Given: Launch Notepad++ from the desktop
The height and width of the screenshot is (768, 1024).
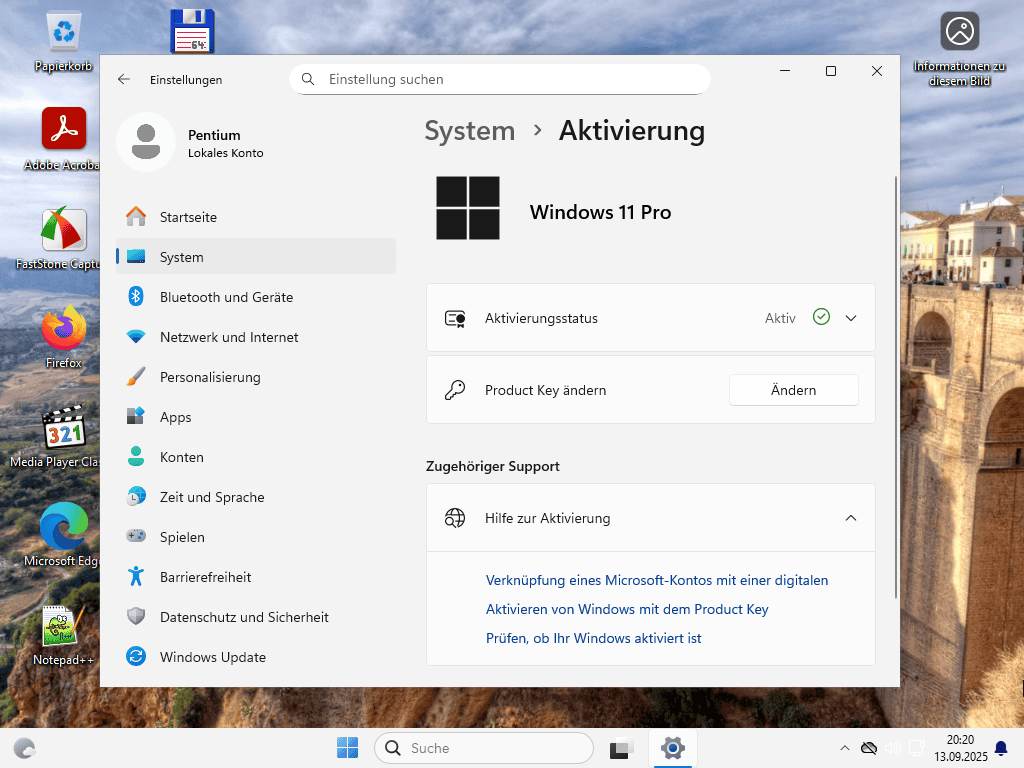Looking at the screenshot, I should [x=63, y=635].
